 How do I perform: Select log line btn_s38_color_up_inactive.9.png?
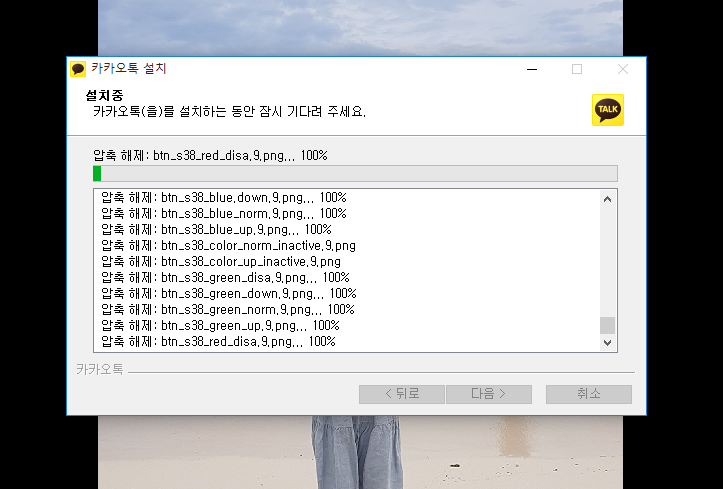tap(221, 262)
